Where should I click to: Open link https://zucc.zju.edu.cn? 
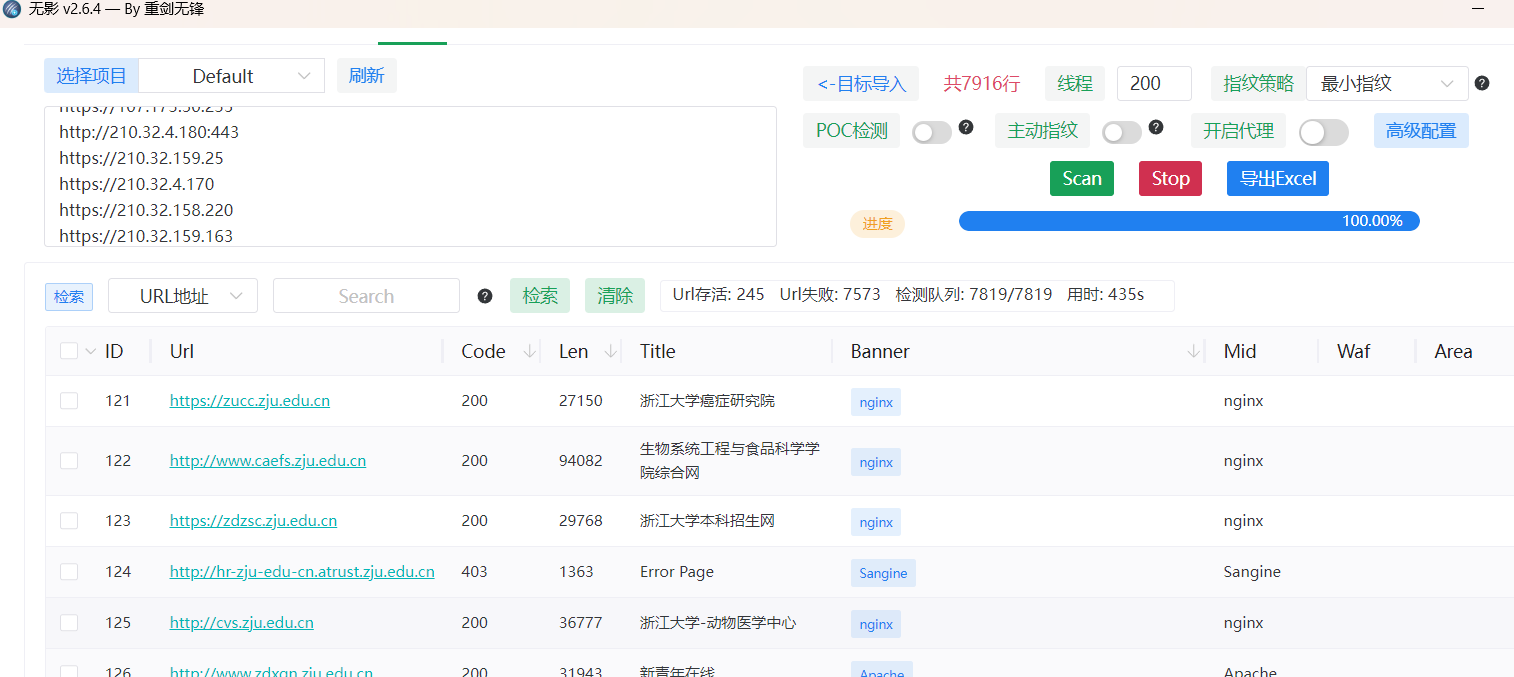(x=250, y=401)
